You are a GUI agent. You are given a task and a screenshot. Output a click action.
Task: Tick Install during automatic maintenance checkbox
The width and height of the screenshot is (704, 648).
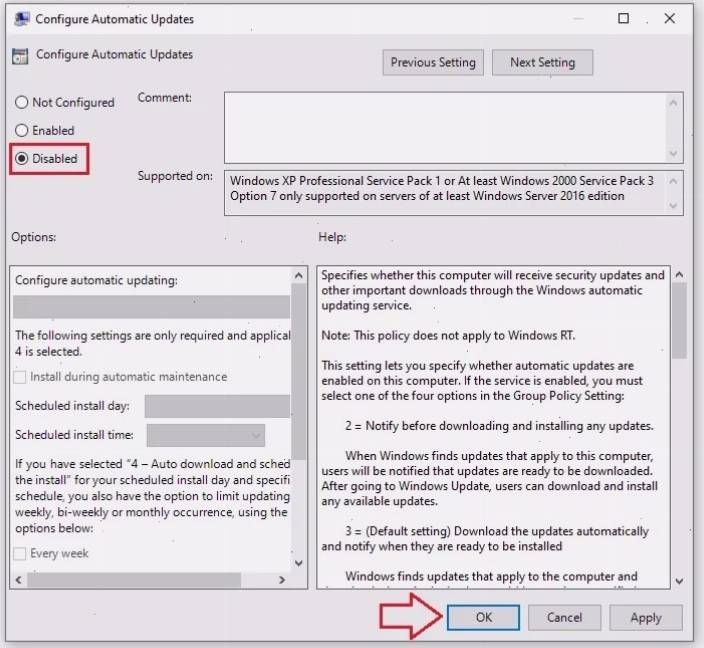20,377
